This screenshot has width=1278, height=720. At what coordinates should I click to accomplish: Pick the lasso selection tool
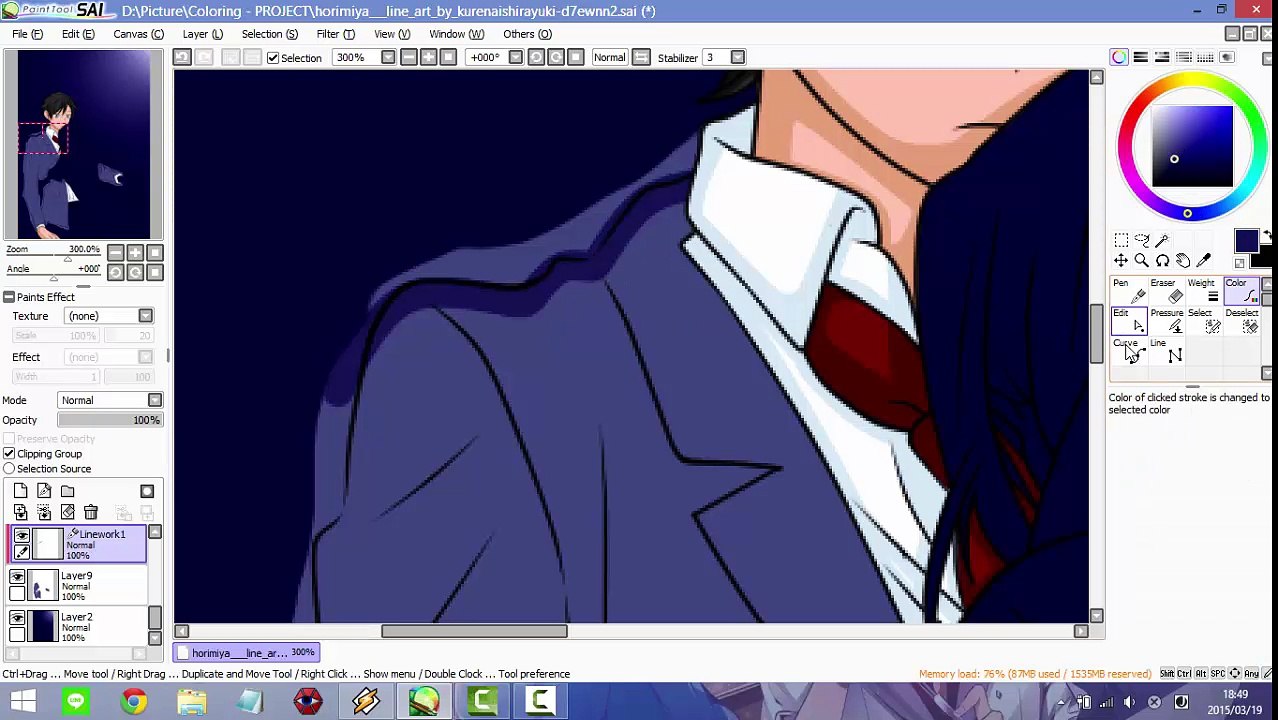pos(1142,240)
